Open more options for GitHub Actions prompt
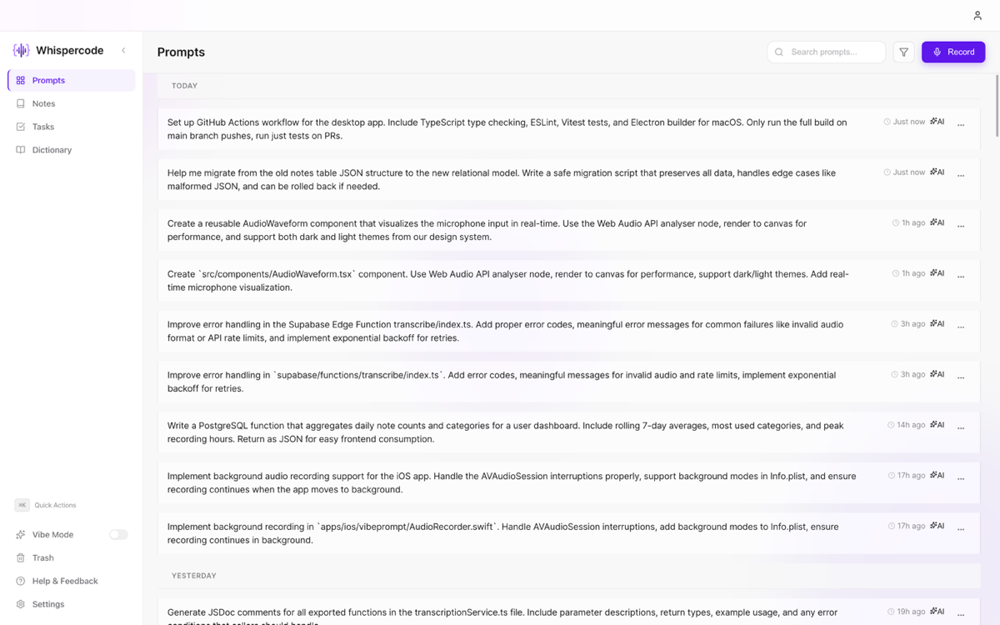1000x625 pixels. (961, 125)
